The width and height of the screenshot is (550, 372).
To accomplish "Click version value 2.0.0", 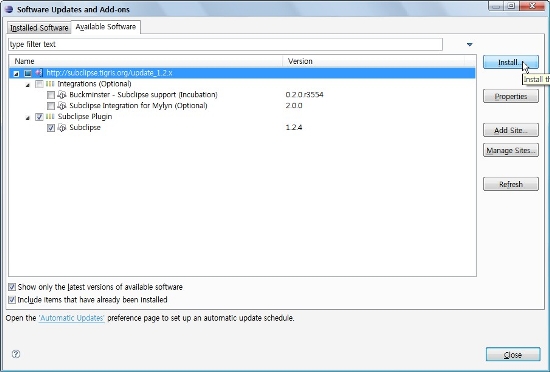I will pos(294,106).
